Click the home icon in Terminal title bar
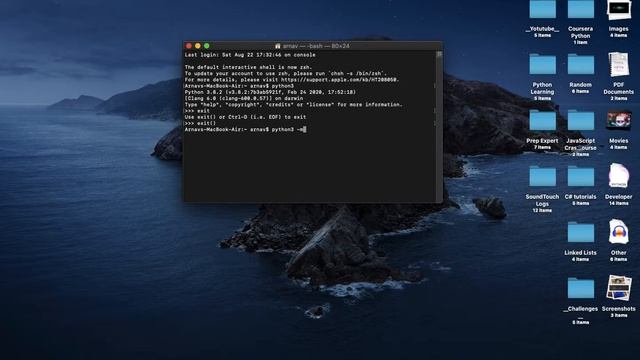640x360 pixels. (x=278, y=46)
